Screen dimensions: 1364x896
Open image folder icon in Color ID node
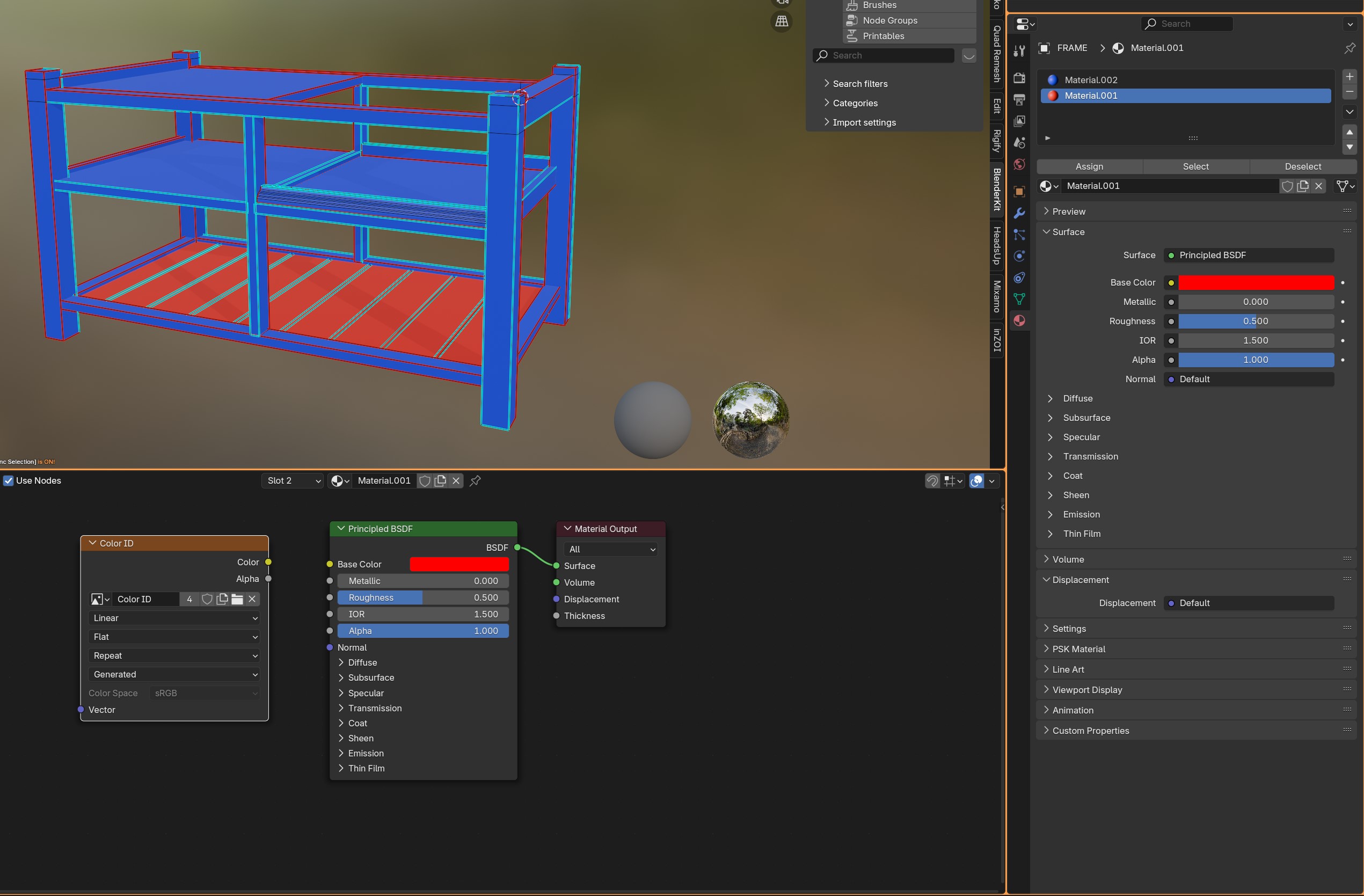point(237,599)
